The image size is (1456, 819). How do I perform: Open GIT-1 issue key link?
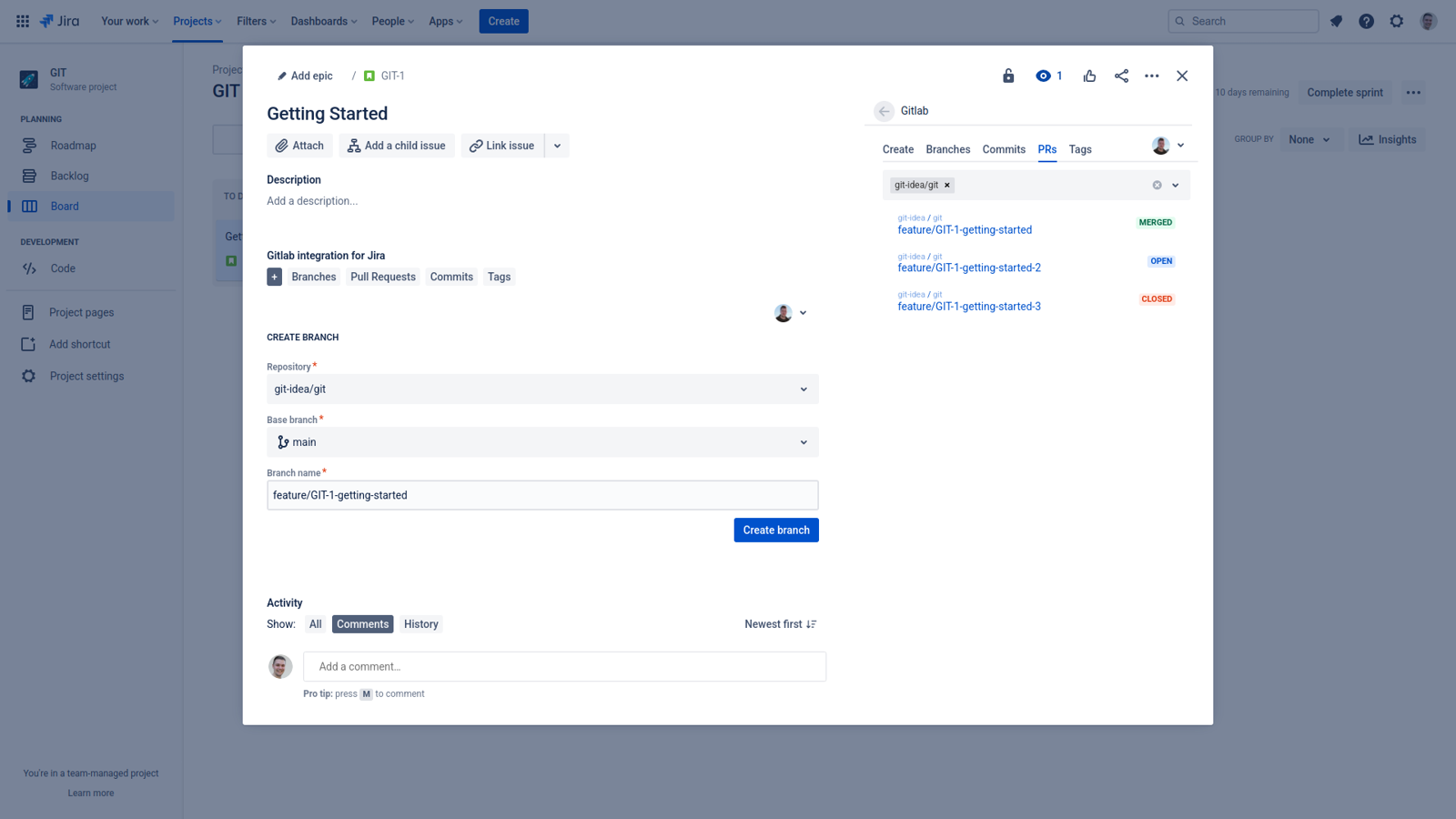392,76
